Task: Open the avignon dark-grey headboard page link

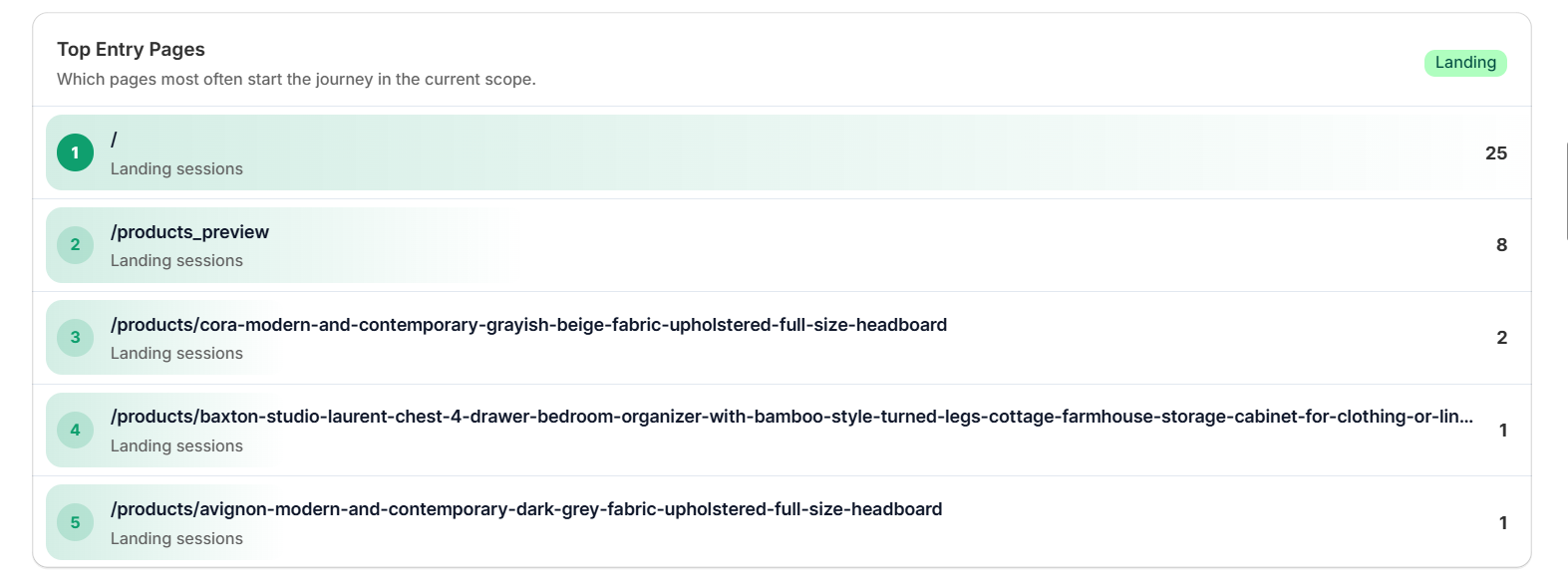Action: (x=525, y=509)
